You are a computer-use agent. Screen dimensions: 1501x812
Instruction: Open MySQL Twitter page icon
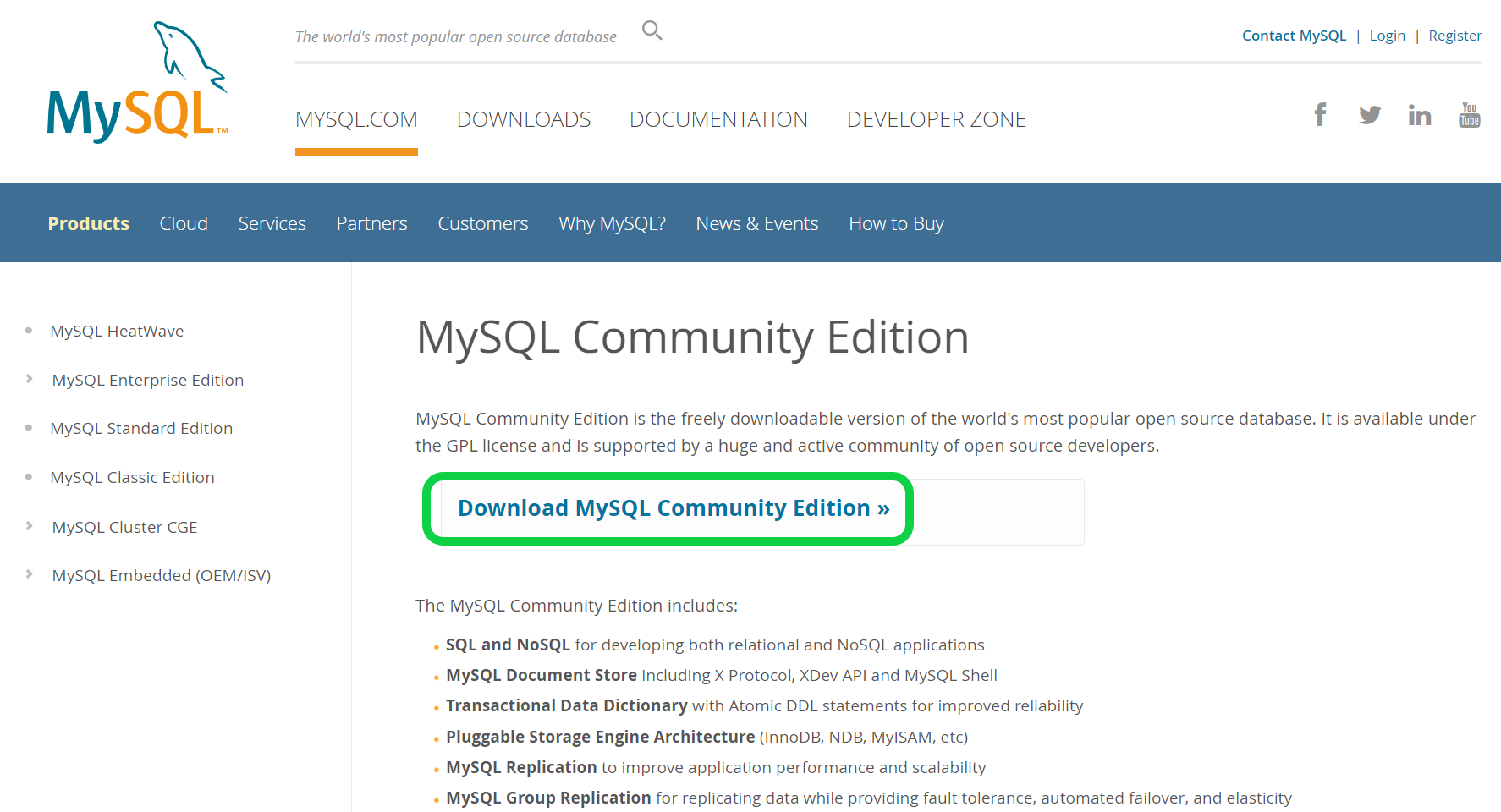[x=1370, y=114]
